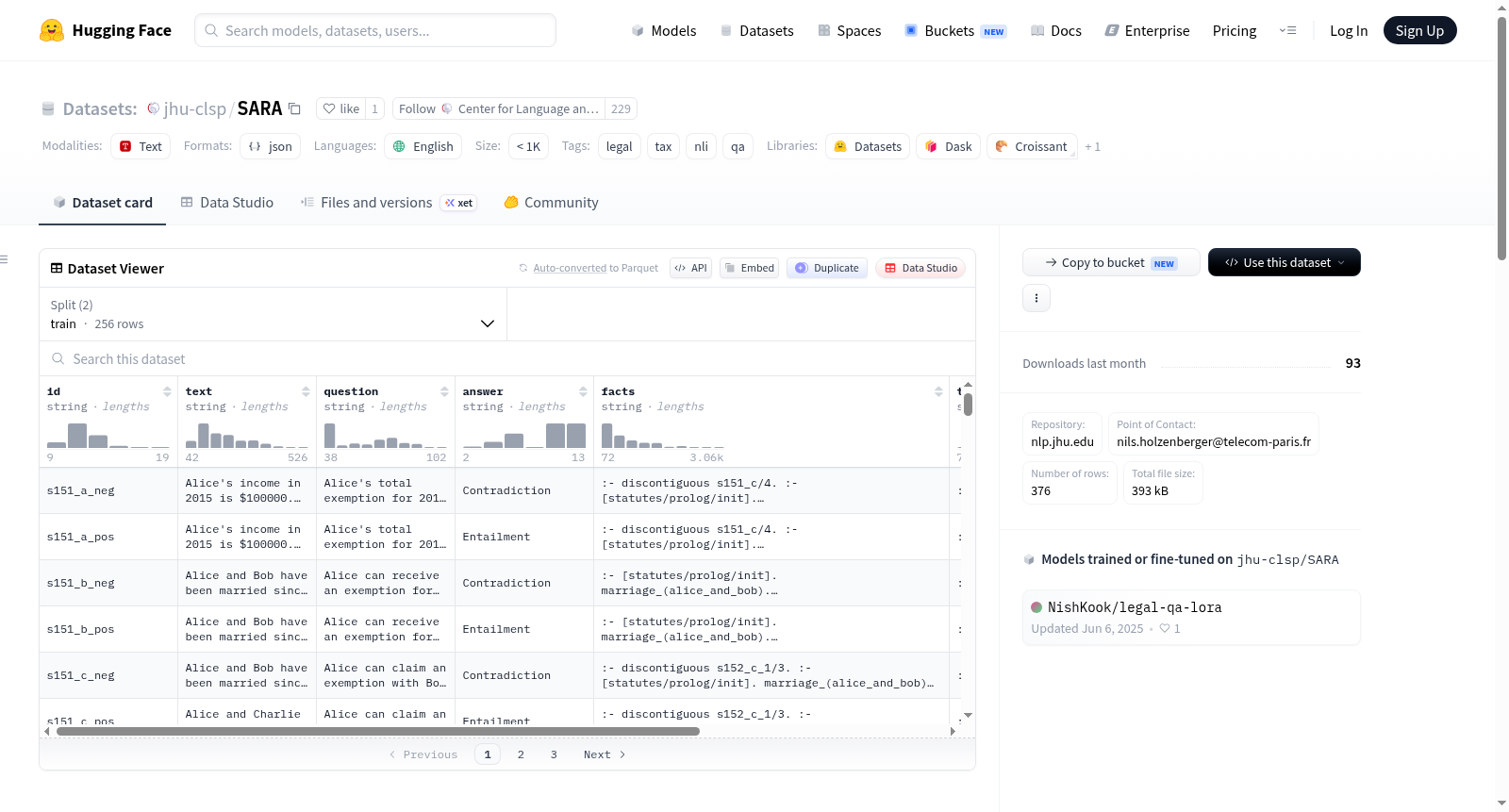
Task: Follow Center for Language organization
Action: click(x=498, y=108)
